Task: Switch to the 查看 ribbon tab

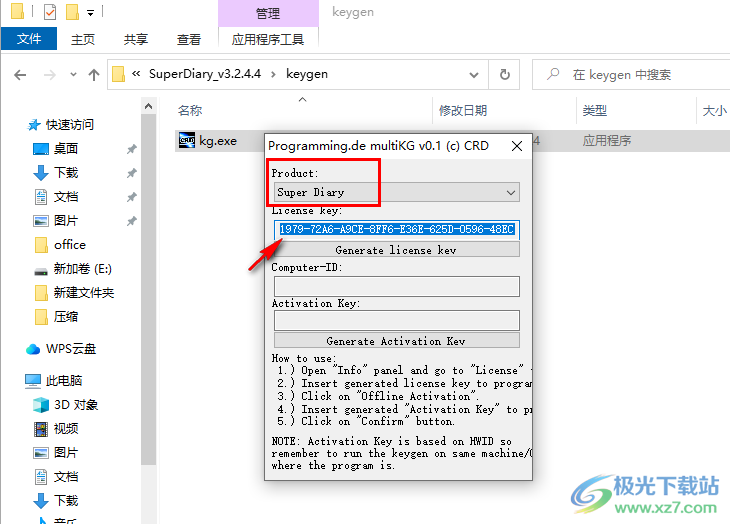Action: click(189, 39)
